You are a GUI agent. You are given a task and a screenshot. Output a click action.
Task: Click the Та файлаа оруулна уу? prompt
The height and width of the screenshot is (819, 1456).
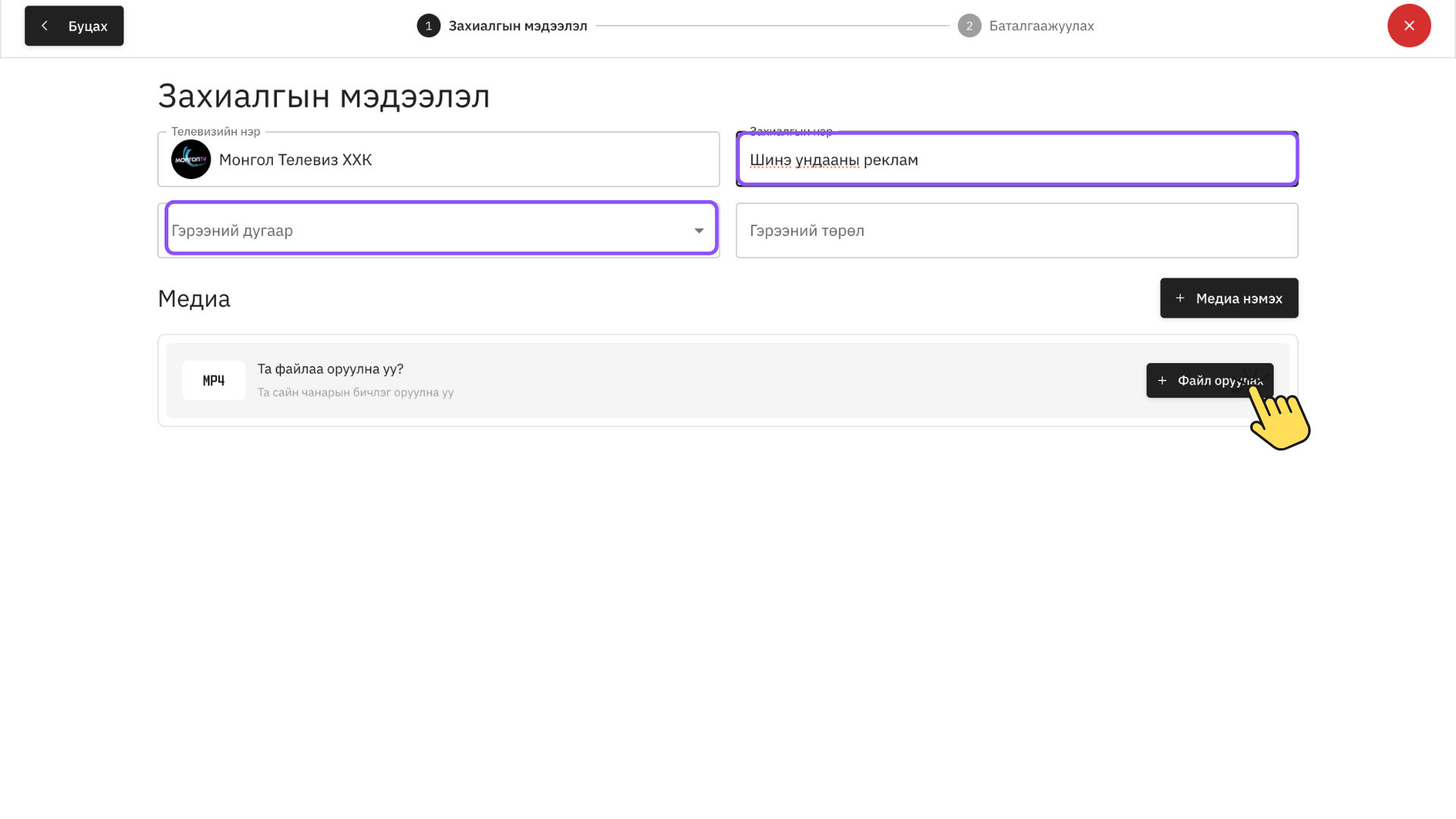click(x=330, y=369)
